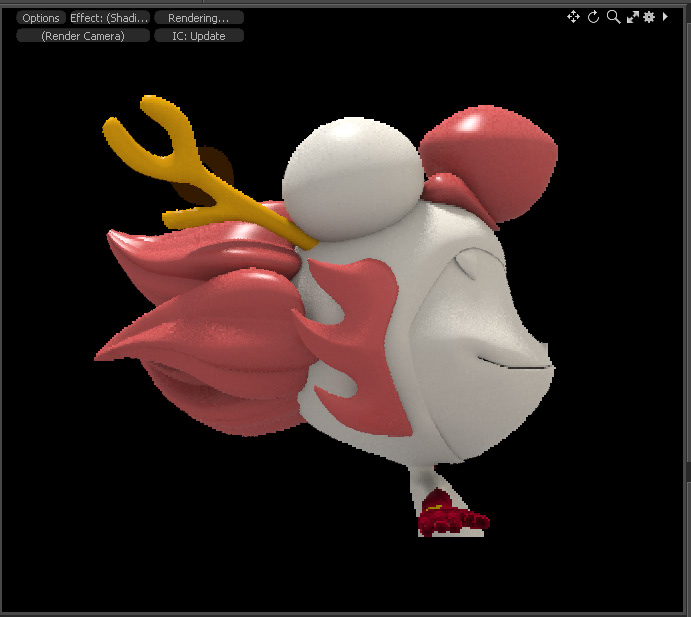Click the rendered character preview image
691x617 pixels.
pos(326,316)
